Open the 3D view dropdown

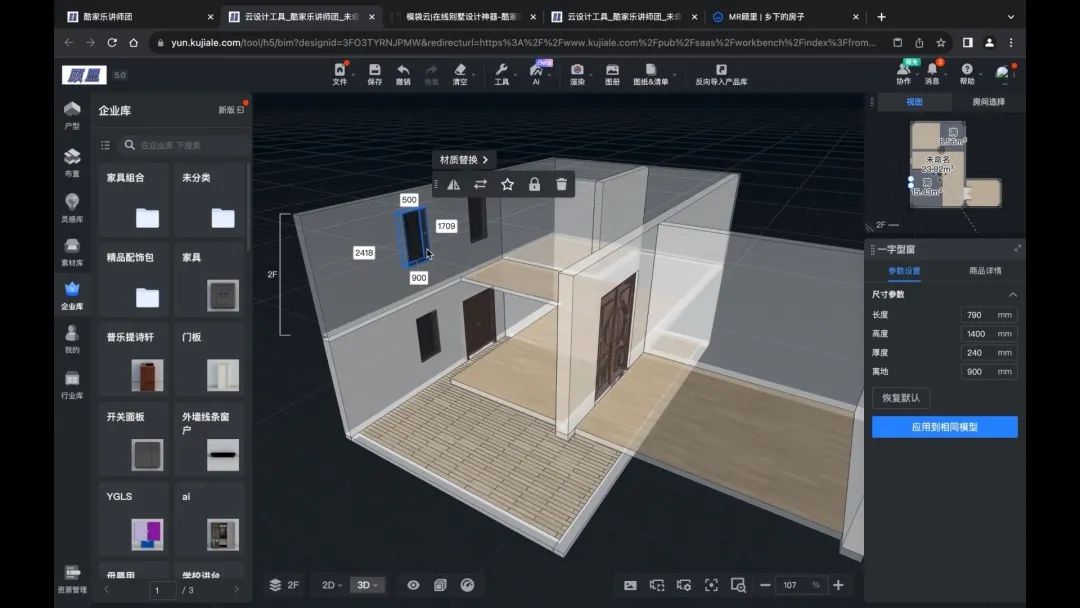tap(367, 585)
